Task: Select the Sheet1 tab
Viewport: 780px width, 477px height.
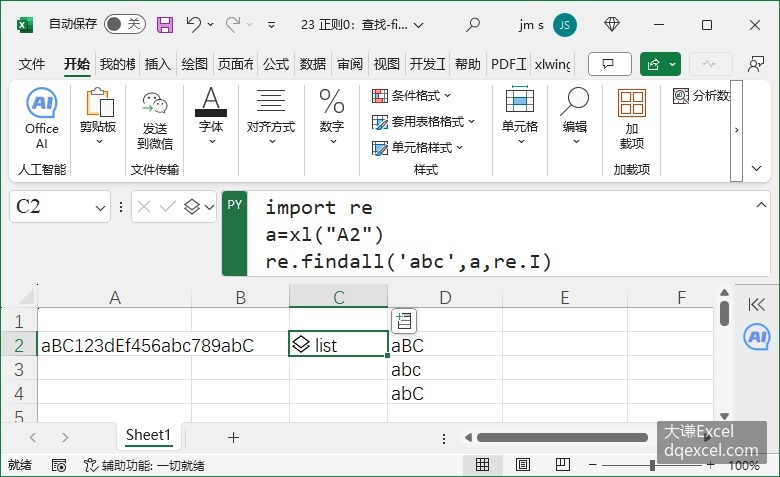Action: [x=148, y=435]
